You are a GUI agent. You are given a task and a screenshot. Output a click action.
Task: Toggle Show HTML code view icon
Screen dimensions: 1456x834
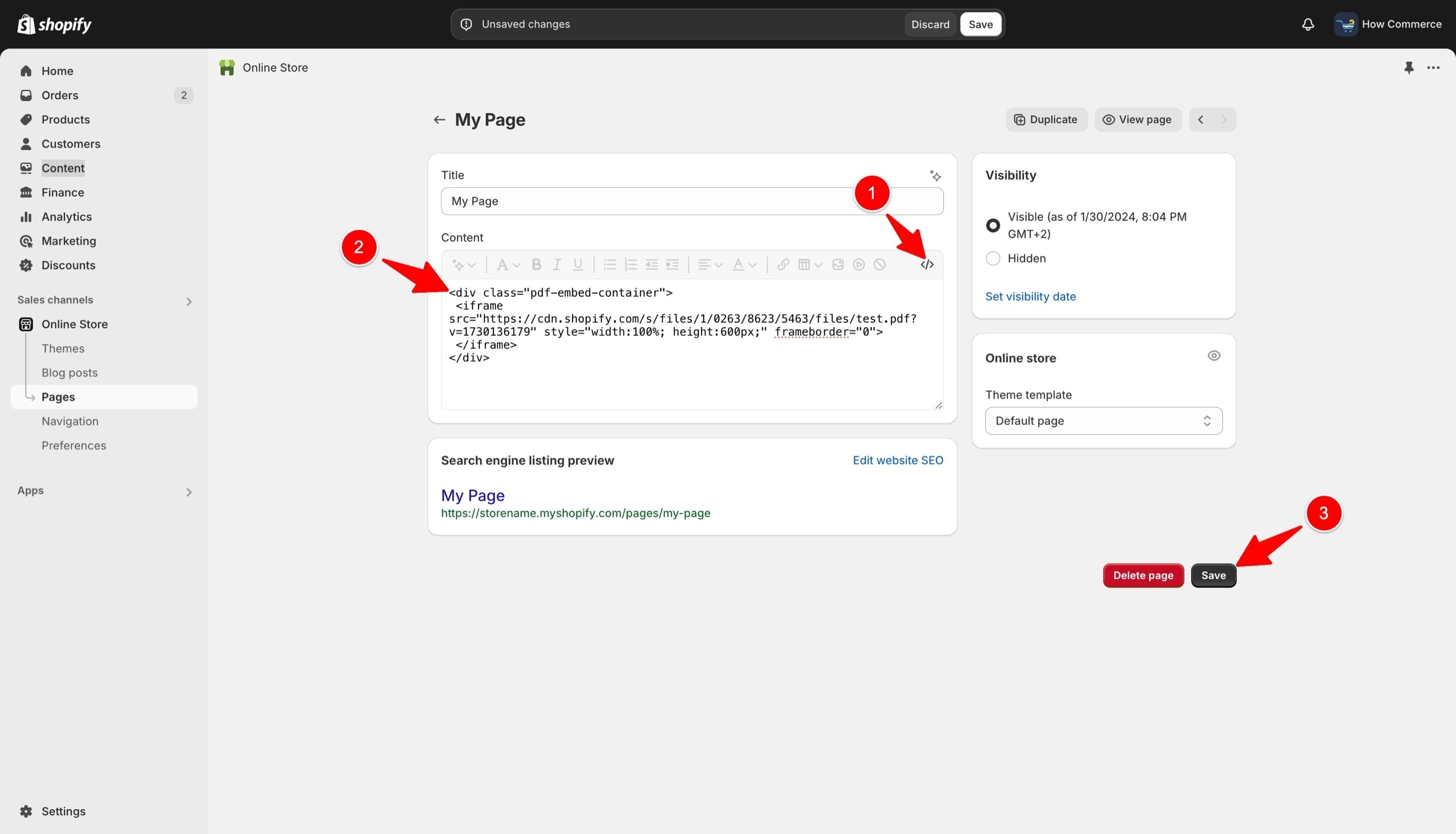927,265
